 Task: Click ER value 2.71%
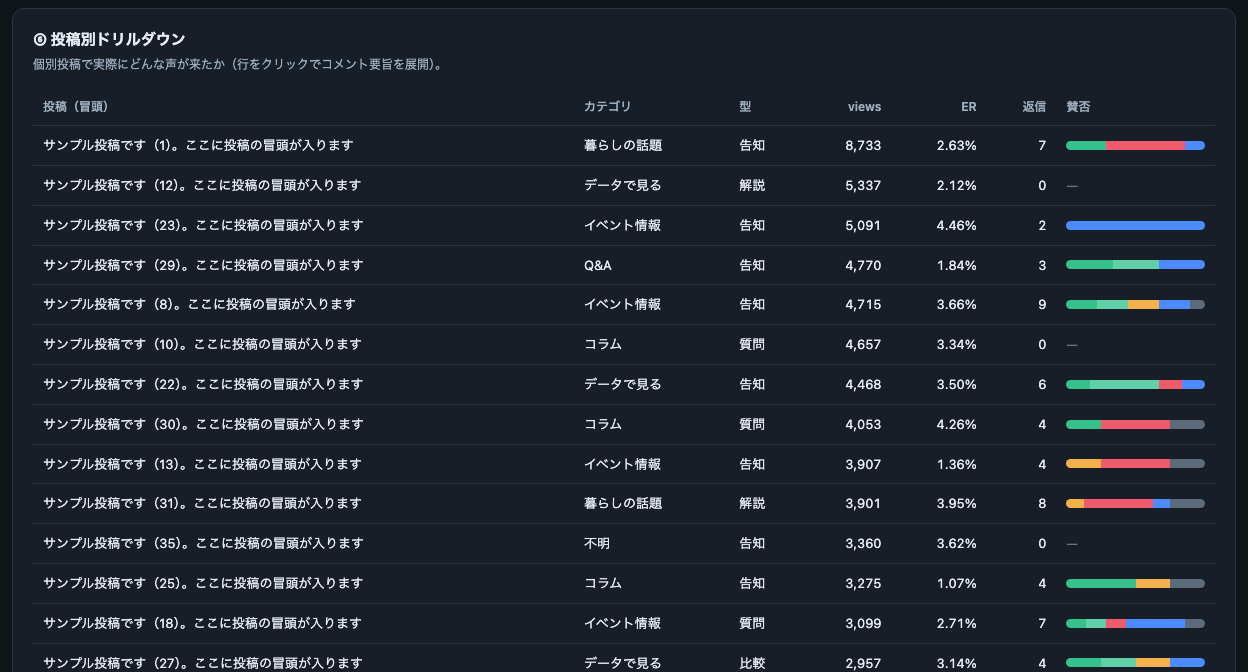coord(957,624)
